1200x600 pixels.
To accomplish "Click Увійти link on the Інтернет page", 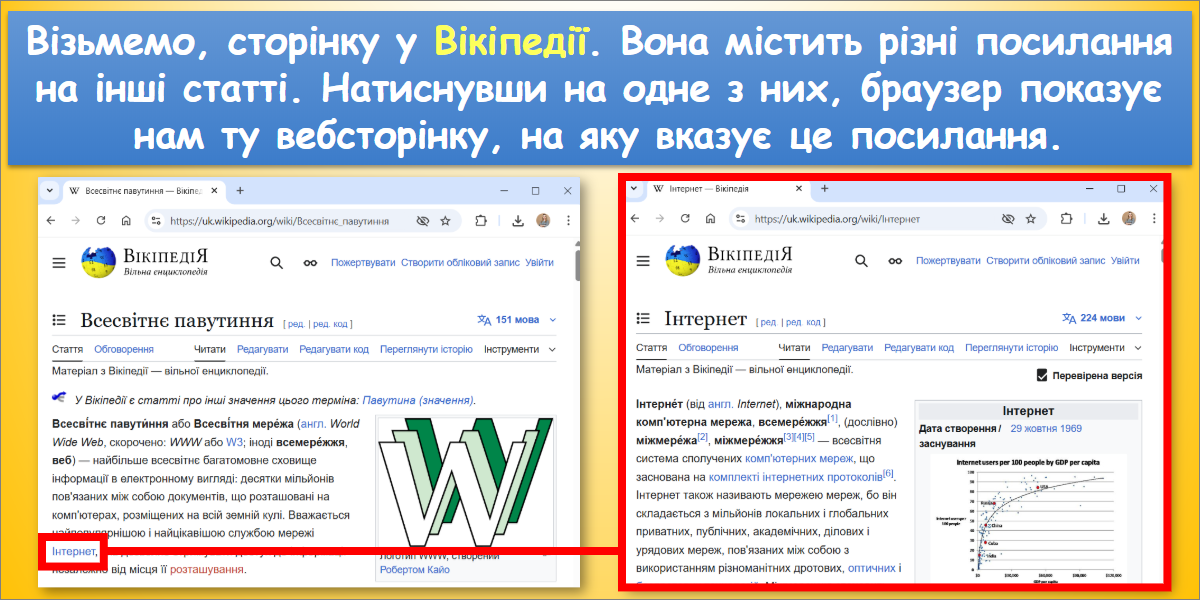I will (x=1125, y=261).
